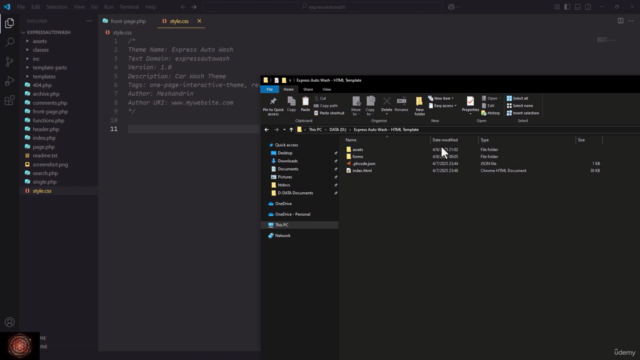Open the Copy to dropdown

click(370, 106)
